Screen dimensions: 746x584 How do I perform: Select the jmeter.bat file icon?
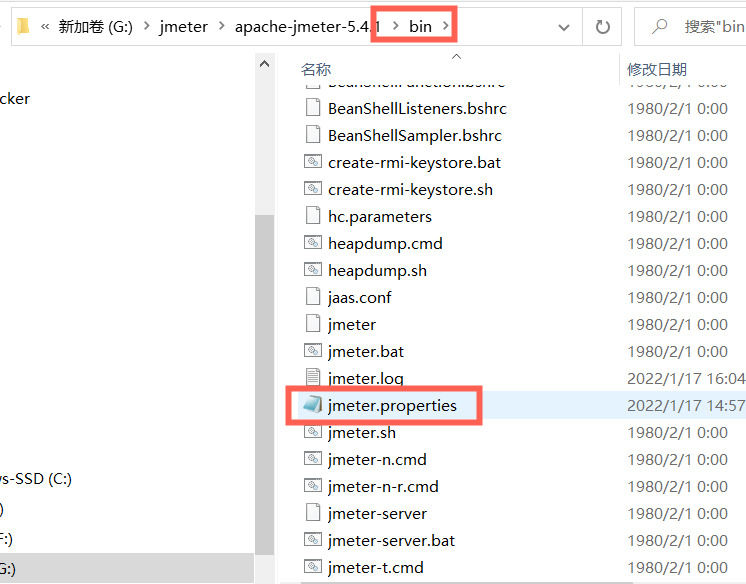[313, 351]
